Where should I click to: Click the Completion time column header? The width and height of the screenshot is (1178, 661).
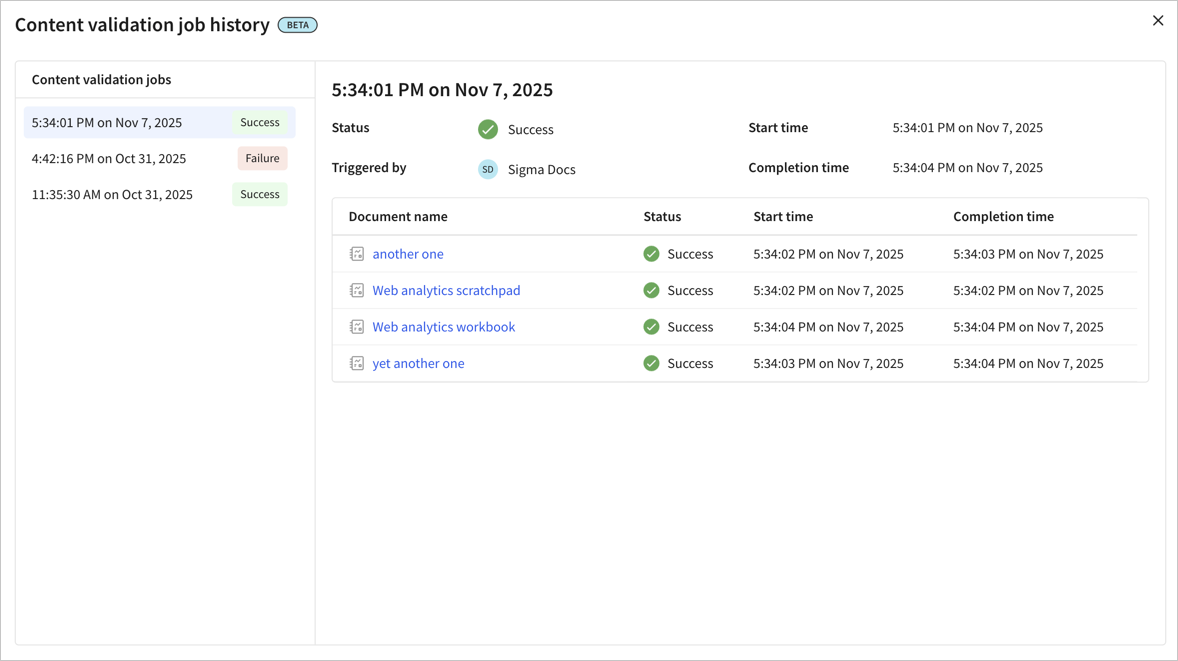point(1003,216)
